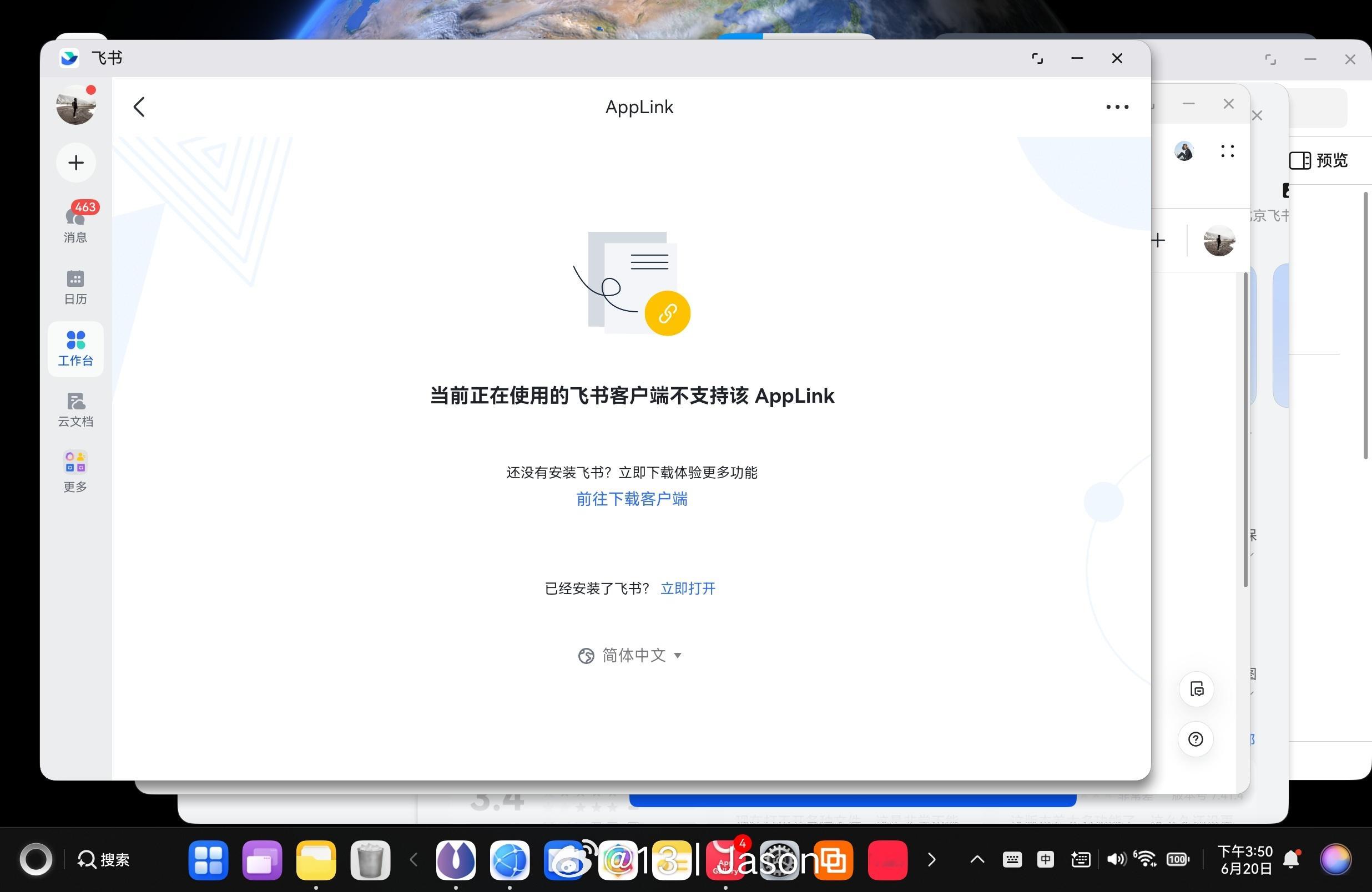This screenshot has height=892, width=1372.
Task: Show previous dock apps with left chevron
Action: point(413,860)
